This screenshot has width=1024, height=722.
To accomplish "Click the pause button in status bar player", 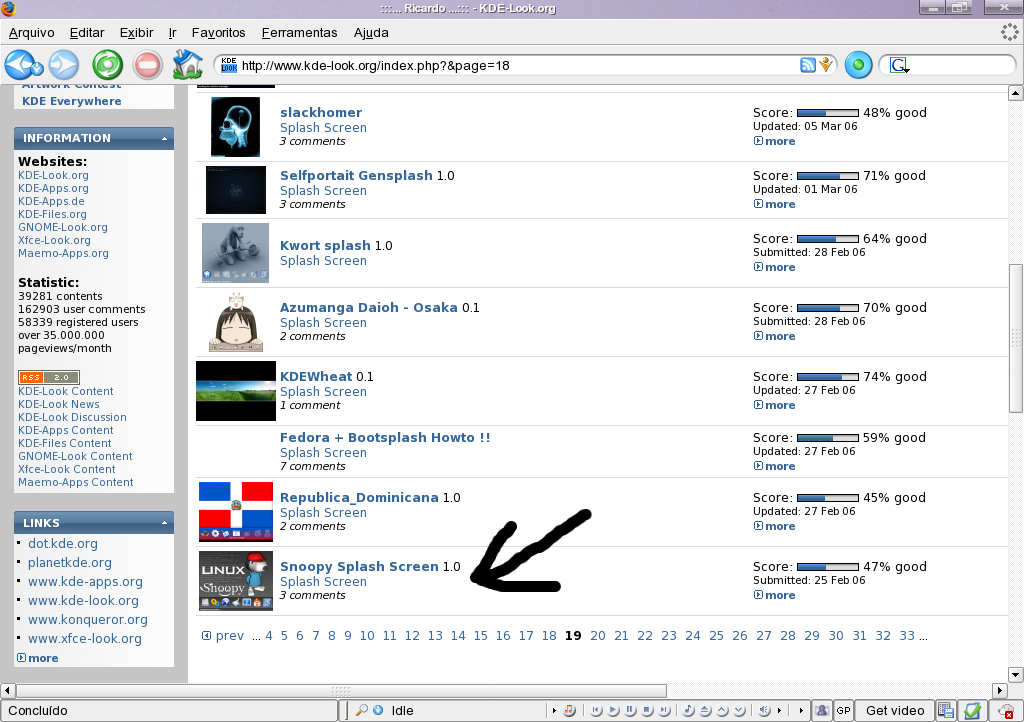I will [x=630, y=710].
